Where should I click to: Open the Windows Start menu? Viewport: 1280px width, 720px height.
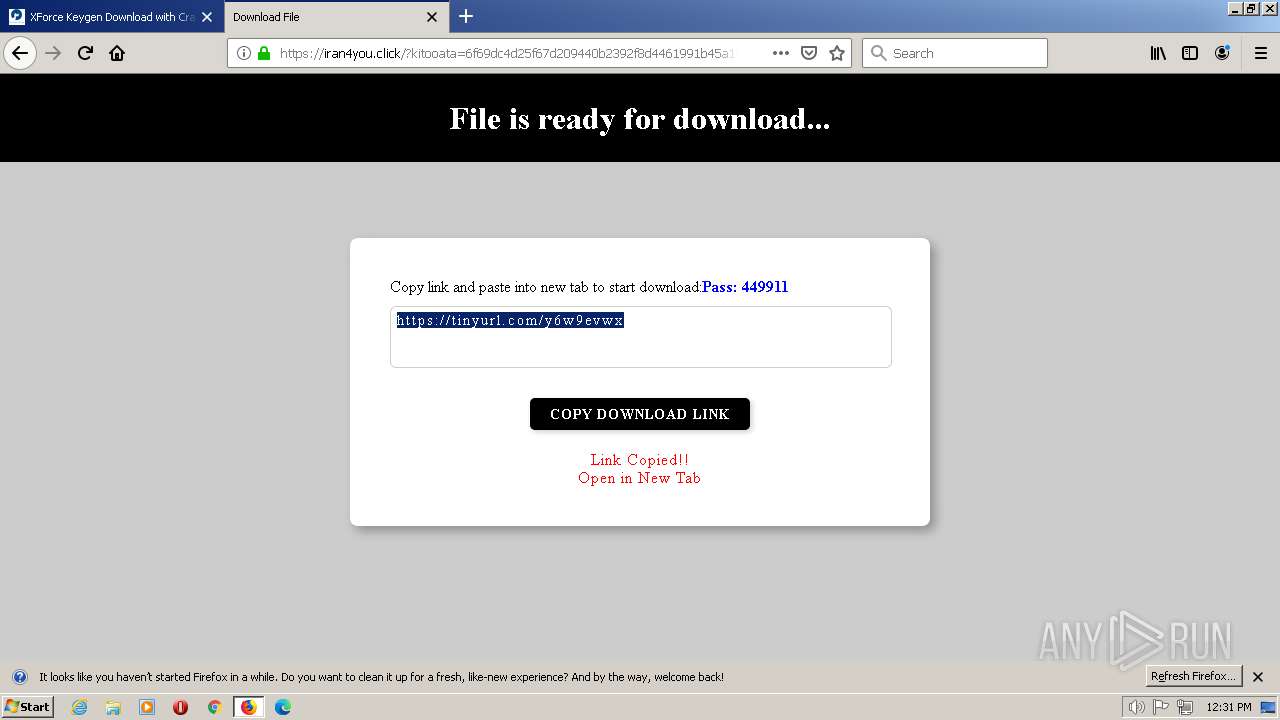click(x=27, y=706)
